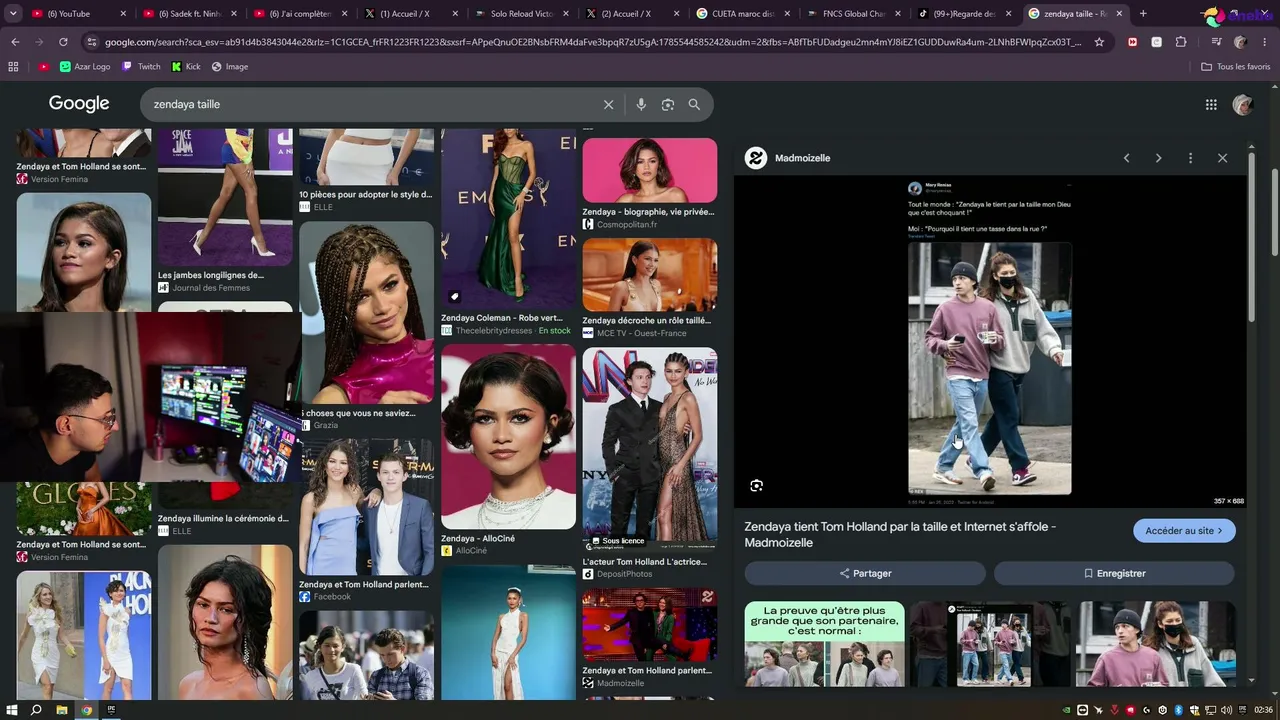The image size is (1280, 720).
Task: Open the NVIDIA icon in system tray
Action: tap(1066, 710)
